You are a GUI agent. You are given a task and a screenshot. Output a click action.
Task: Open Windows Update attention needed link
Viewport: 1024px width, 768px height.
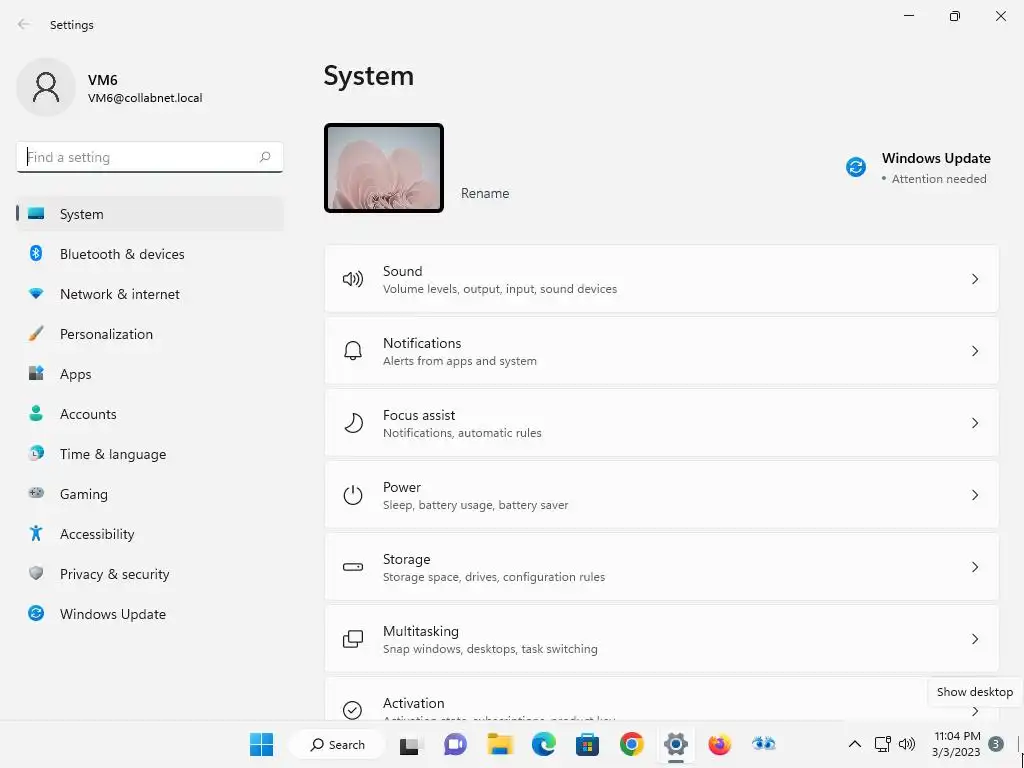(918, 168)
